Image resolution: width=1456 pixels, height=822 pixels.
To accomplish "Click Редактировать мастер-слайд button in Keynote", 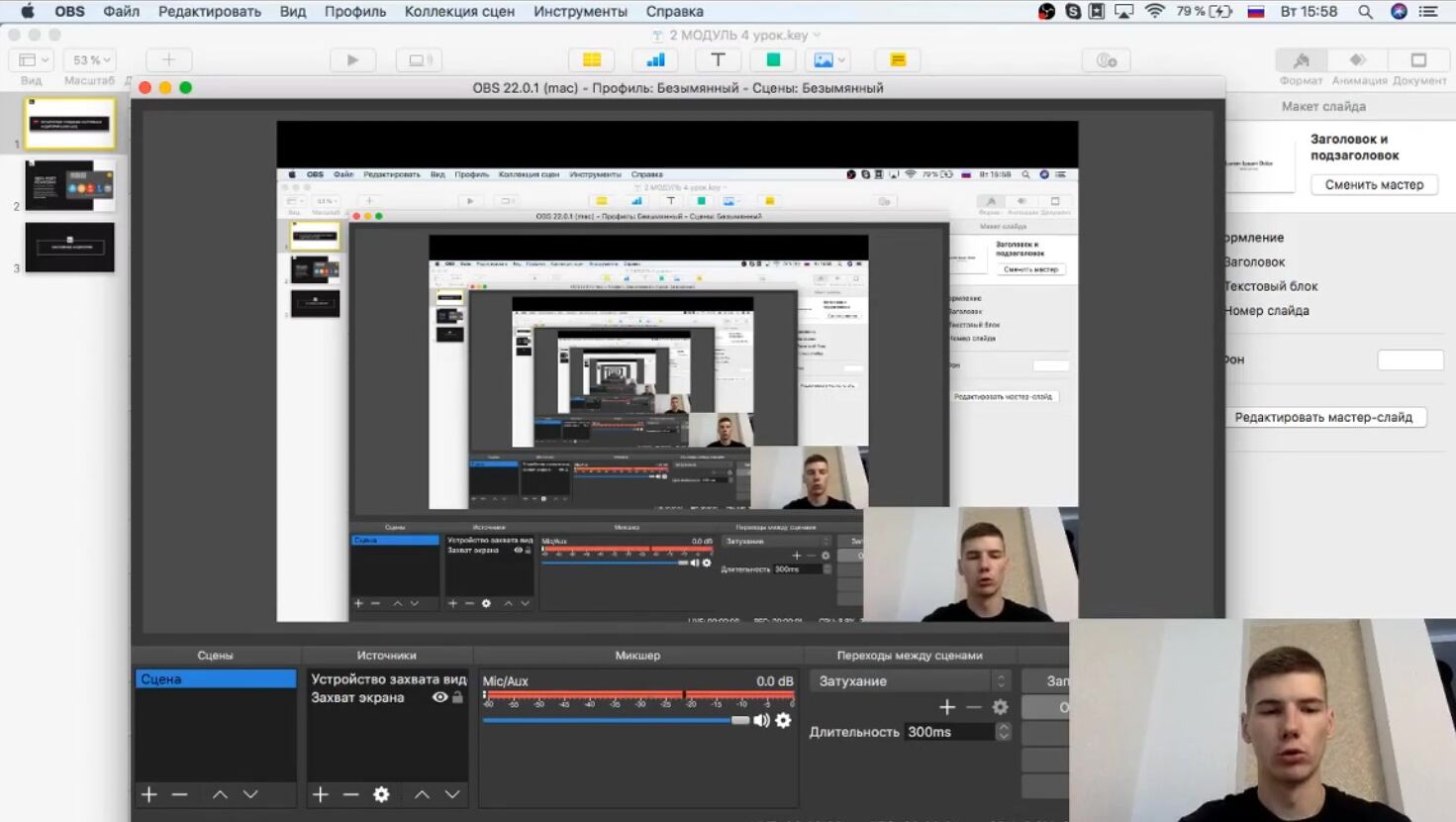I will [x=1323, y=417].
